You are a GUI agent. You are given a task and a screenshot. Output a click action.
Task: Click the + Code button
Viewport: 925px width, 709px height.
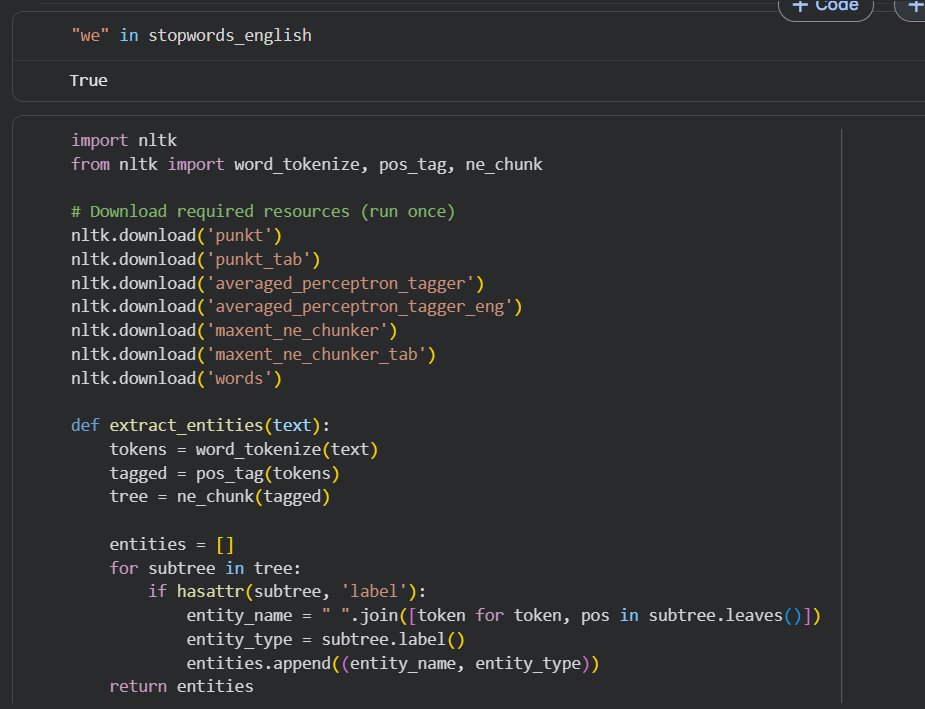pyautogui.click(x=825, y=7)
